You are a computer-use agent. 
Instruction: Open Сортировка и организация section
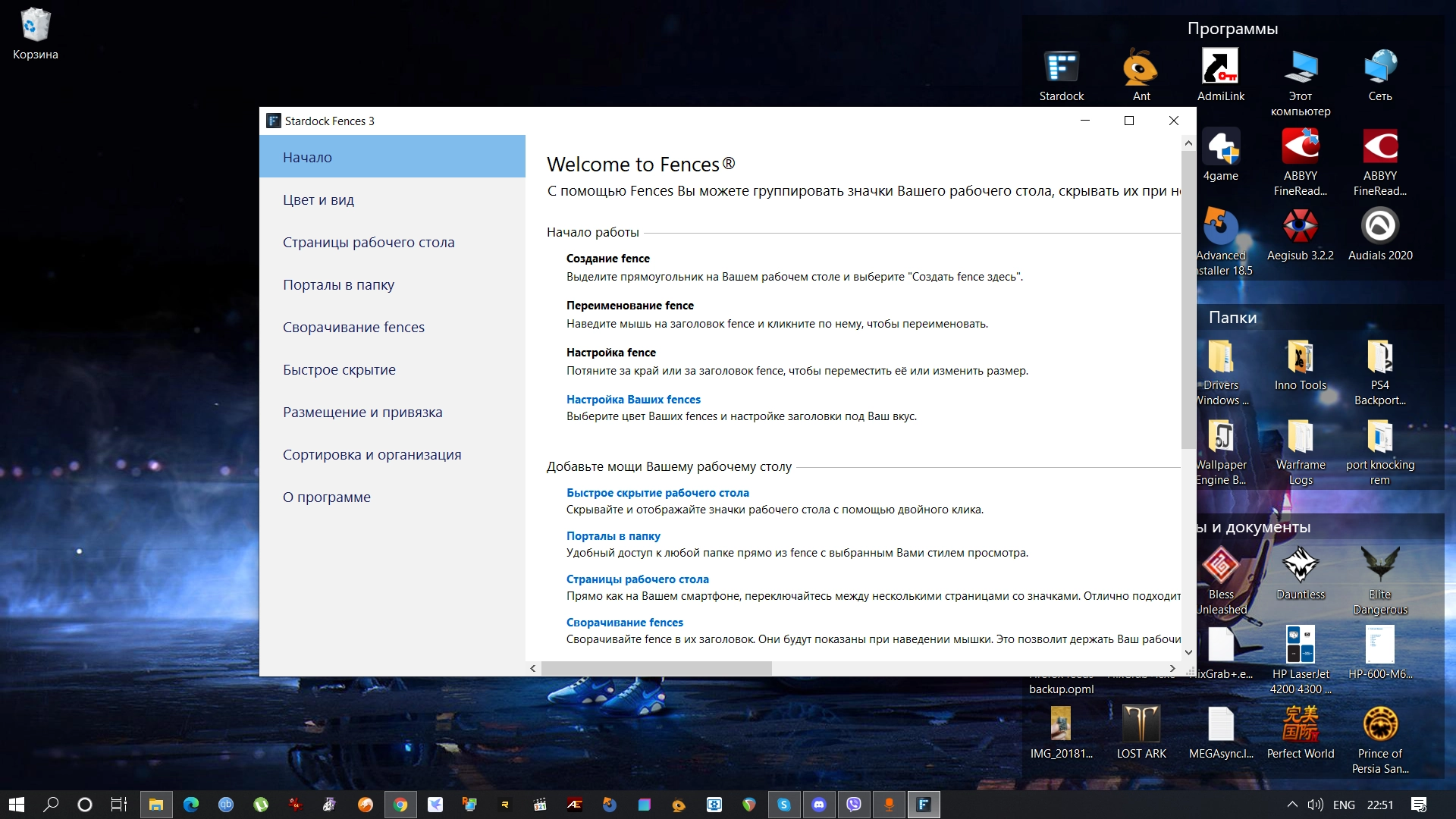coord(392,454)
